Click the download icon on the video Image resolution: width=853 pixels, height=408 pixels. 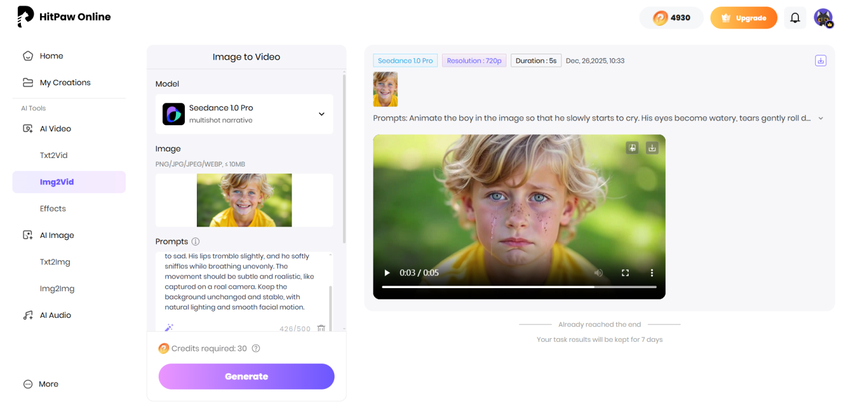652,148
